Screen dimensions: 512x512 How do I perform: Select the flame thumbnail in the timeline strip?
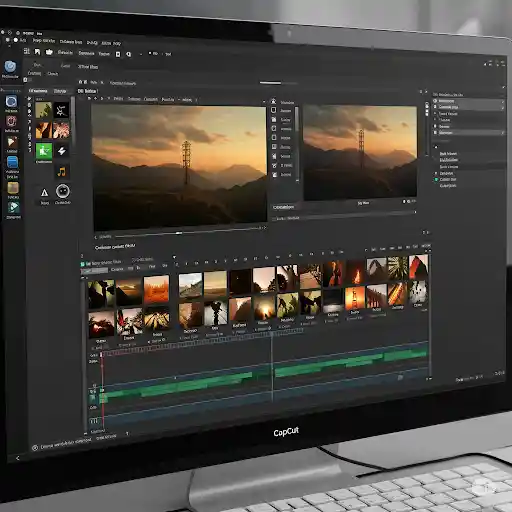point(355,272)
